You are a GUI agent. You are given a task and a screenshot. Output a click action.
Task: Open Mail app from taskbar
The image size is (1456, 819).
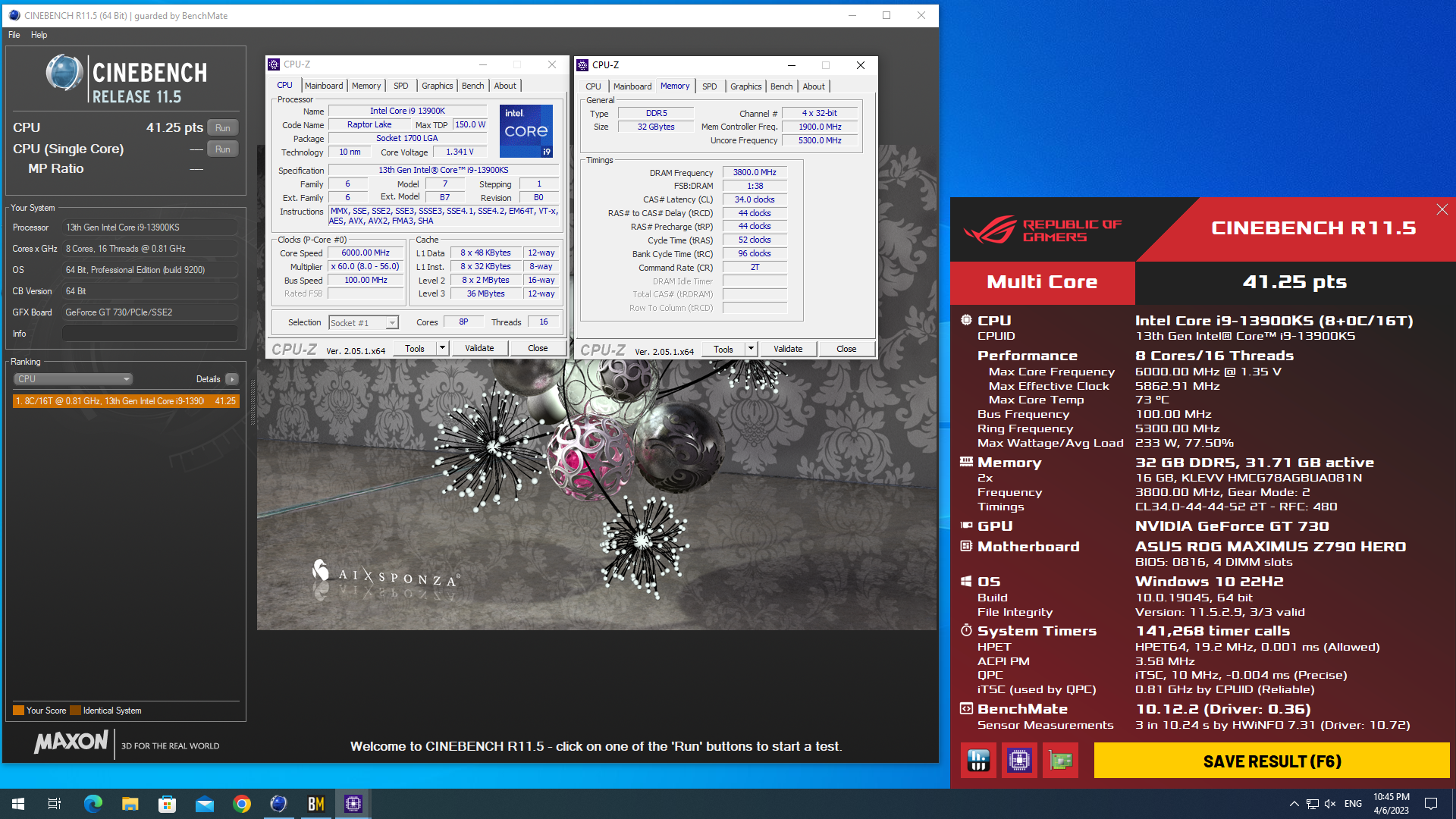point(204,804)
